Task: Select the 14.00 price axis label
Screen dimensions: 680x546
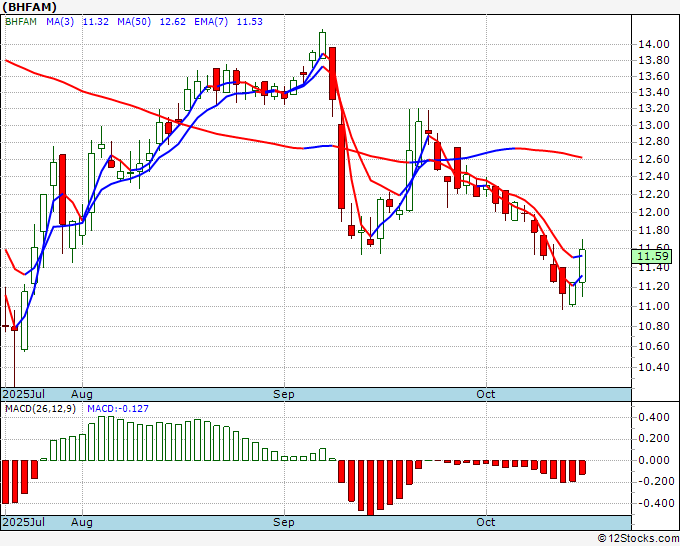Action: pyautogui.click(x=654, y=44)
